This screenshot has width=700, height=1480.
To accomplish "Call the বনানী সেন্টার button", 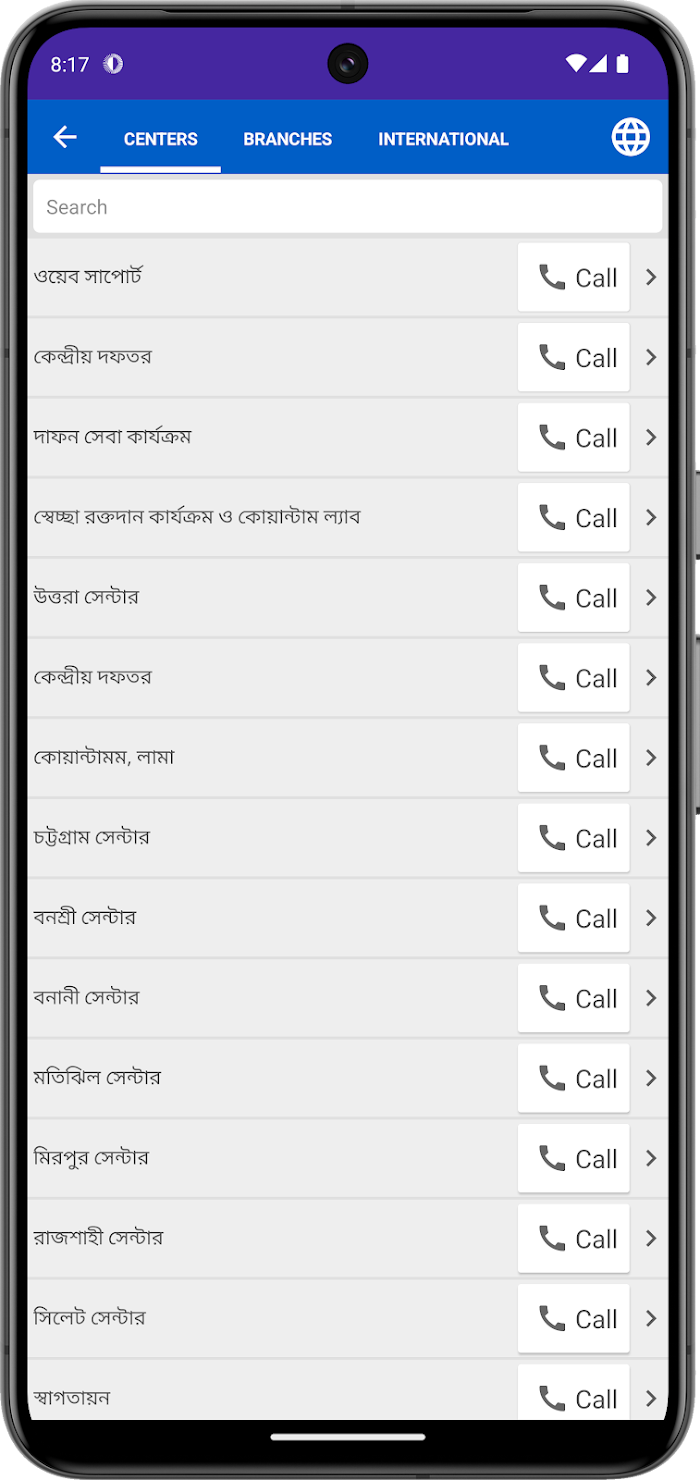I will click(x=574, y=998).
